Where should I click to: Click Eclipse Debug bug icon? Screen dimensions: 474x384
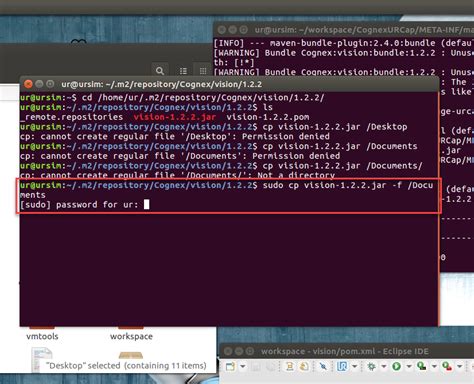(x=371, y=366)
